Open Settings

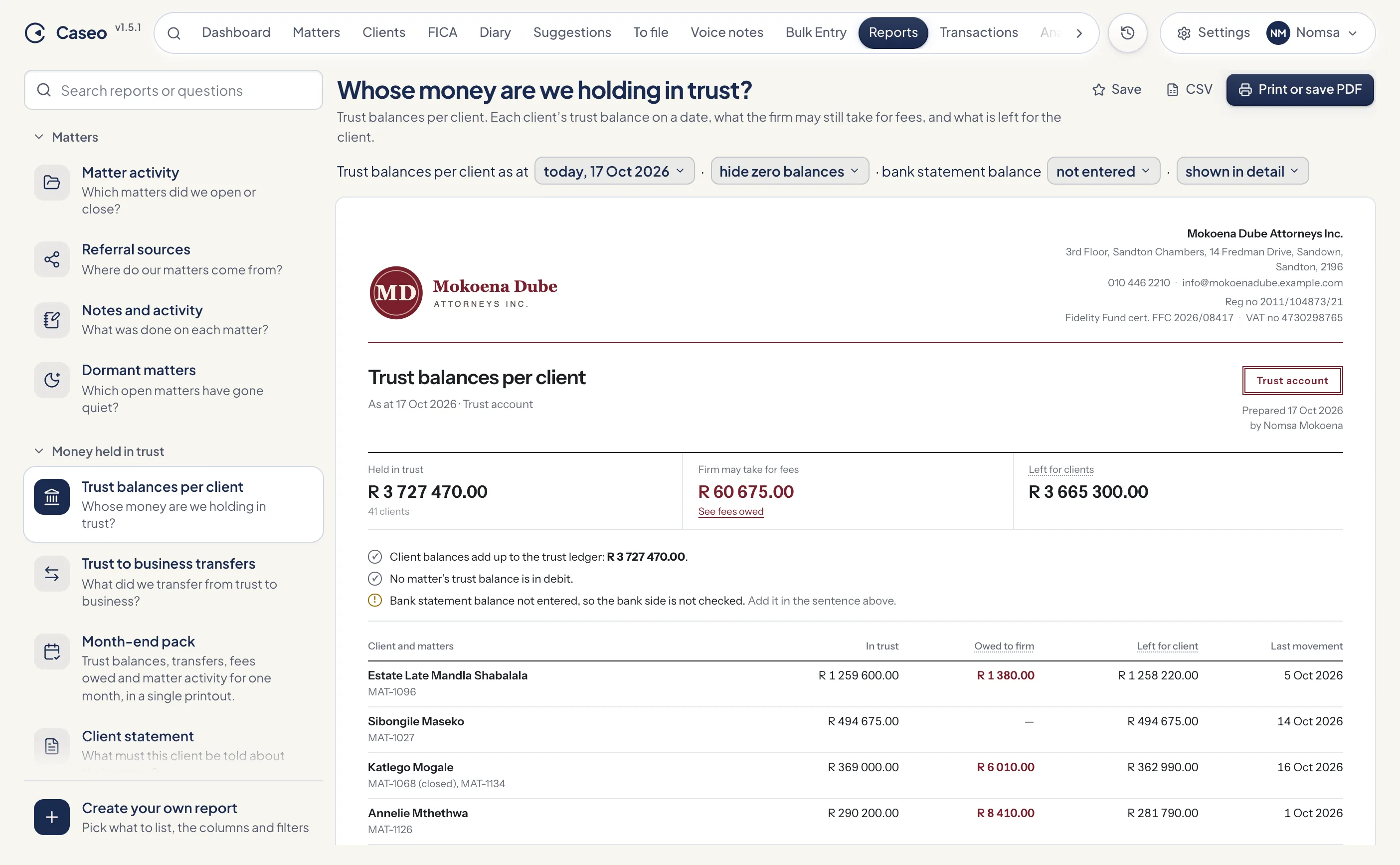pyautogui.click(x=1213, y=32)
